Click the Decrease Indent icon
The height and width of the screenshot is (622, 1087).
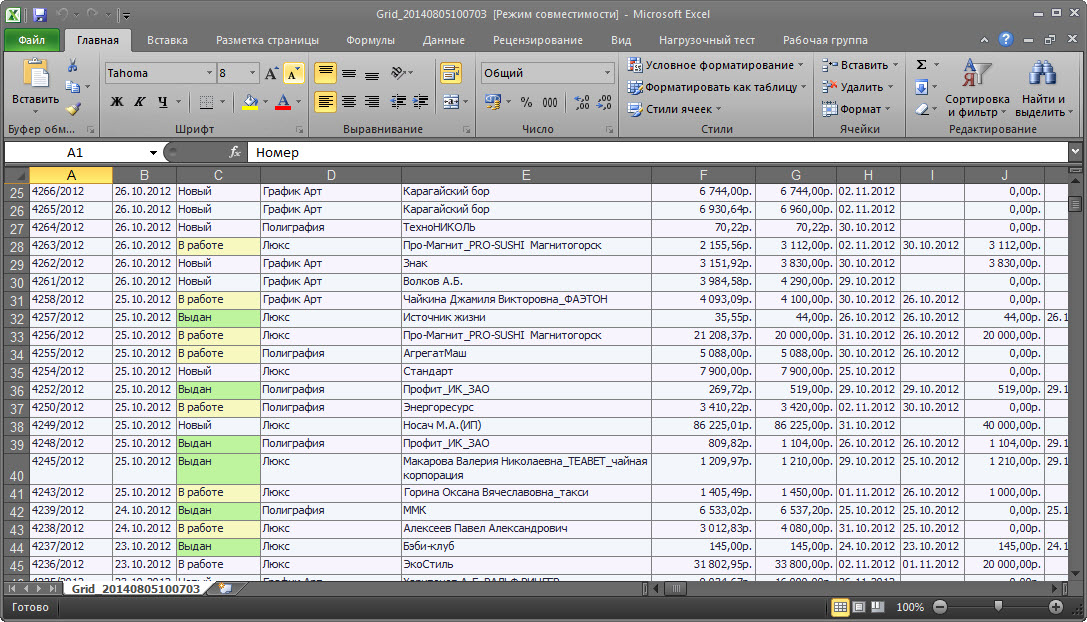[x=398, y=102]
